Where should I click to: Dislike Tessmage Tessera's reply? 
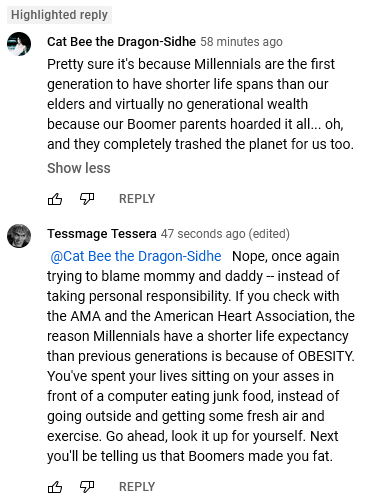pos(87,487)
